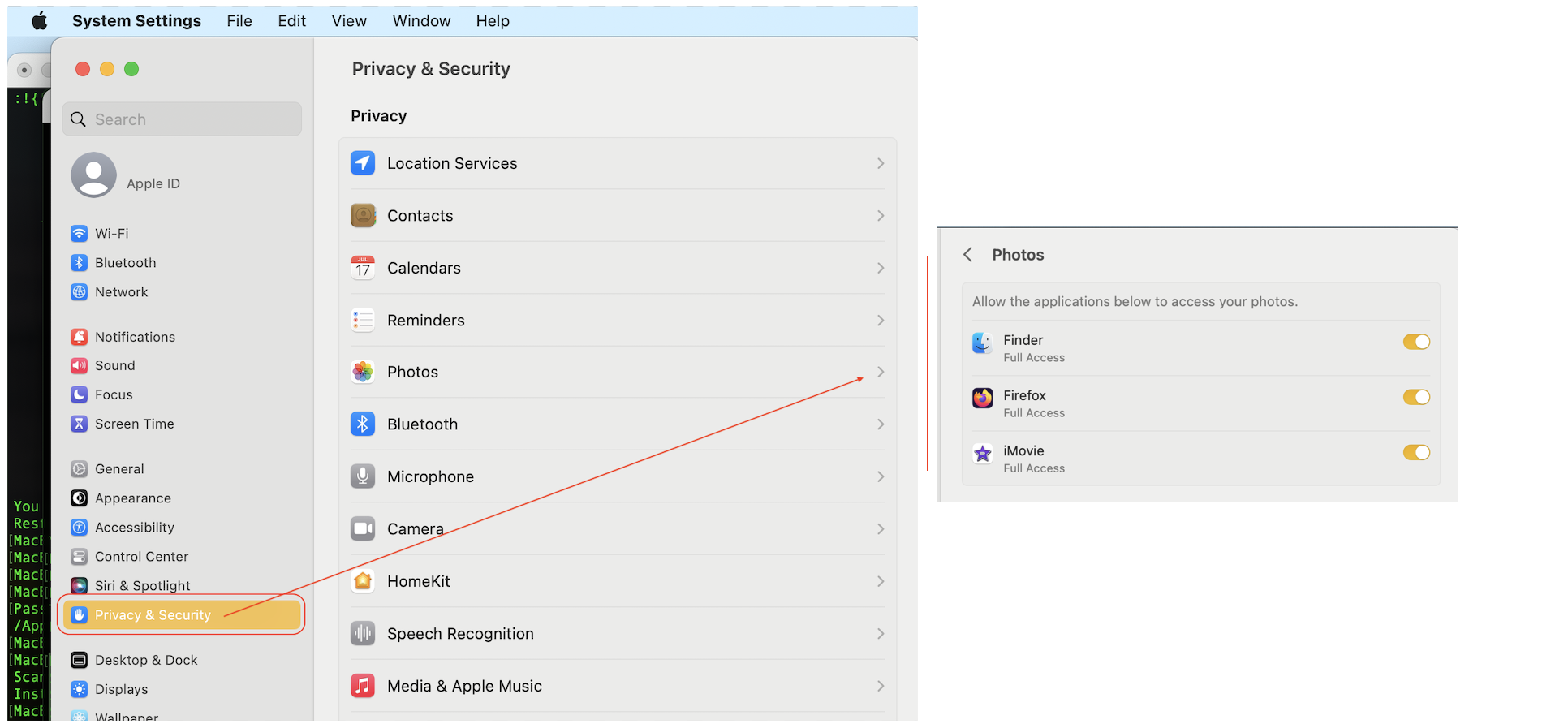Disable Finder photo access toggle

1416,342
